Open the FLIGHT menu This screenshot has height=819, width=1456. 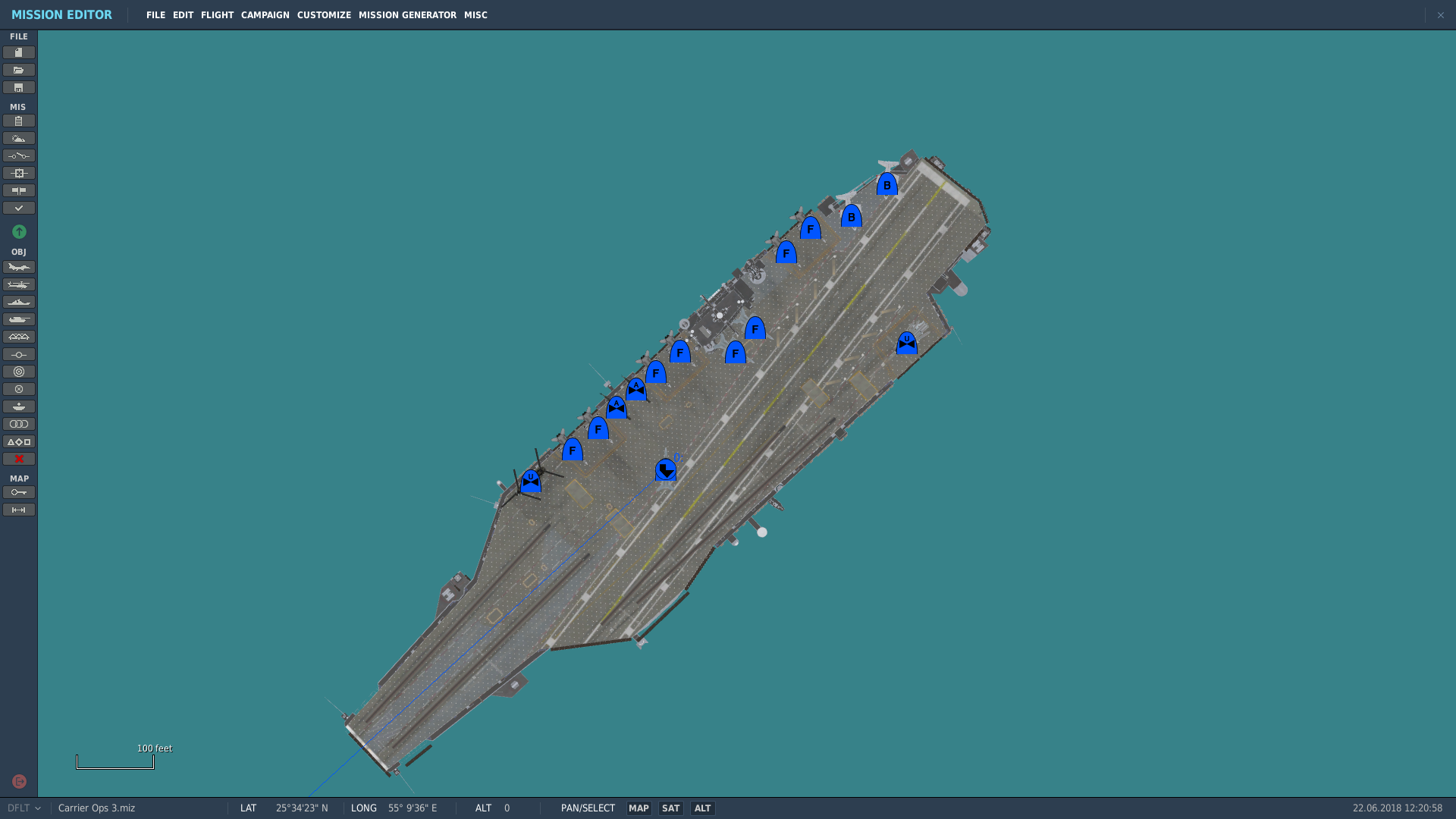point(217,15)
